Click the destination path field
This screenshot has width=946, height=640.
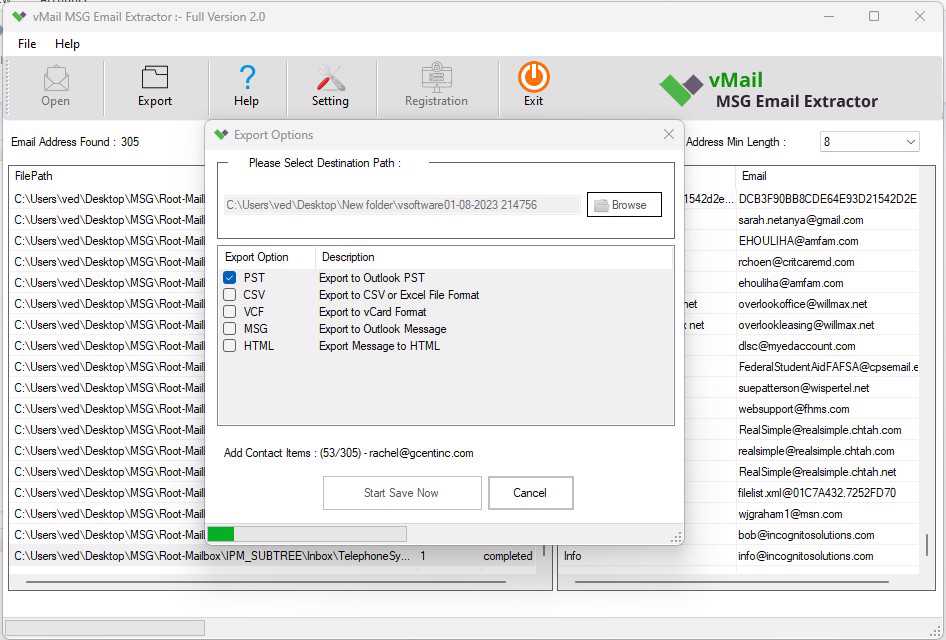(x=402, y=204)
